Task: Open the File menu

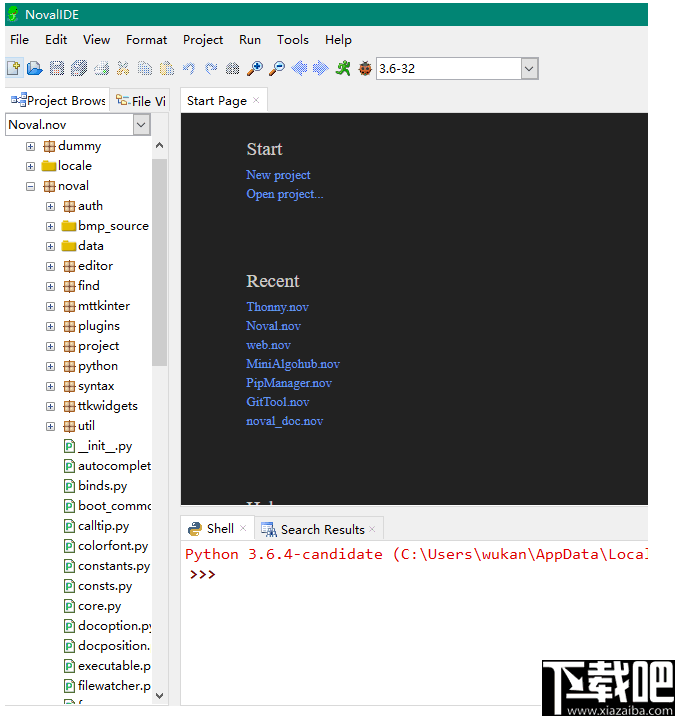Action: [x=19, y=40]
